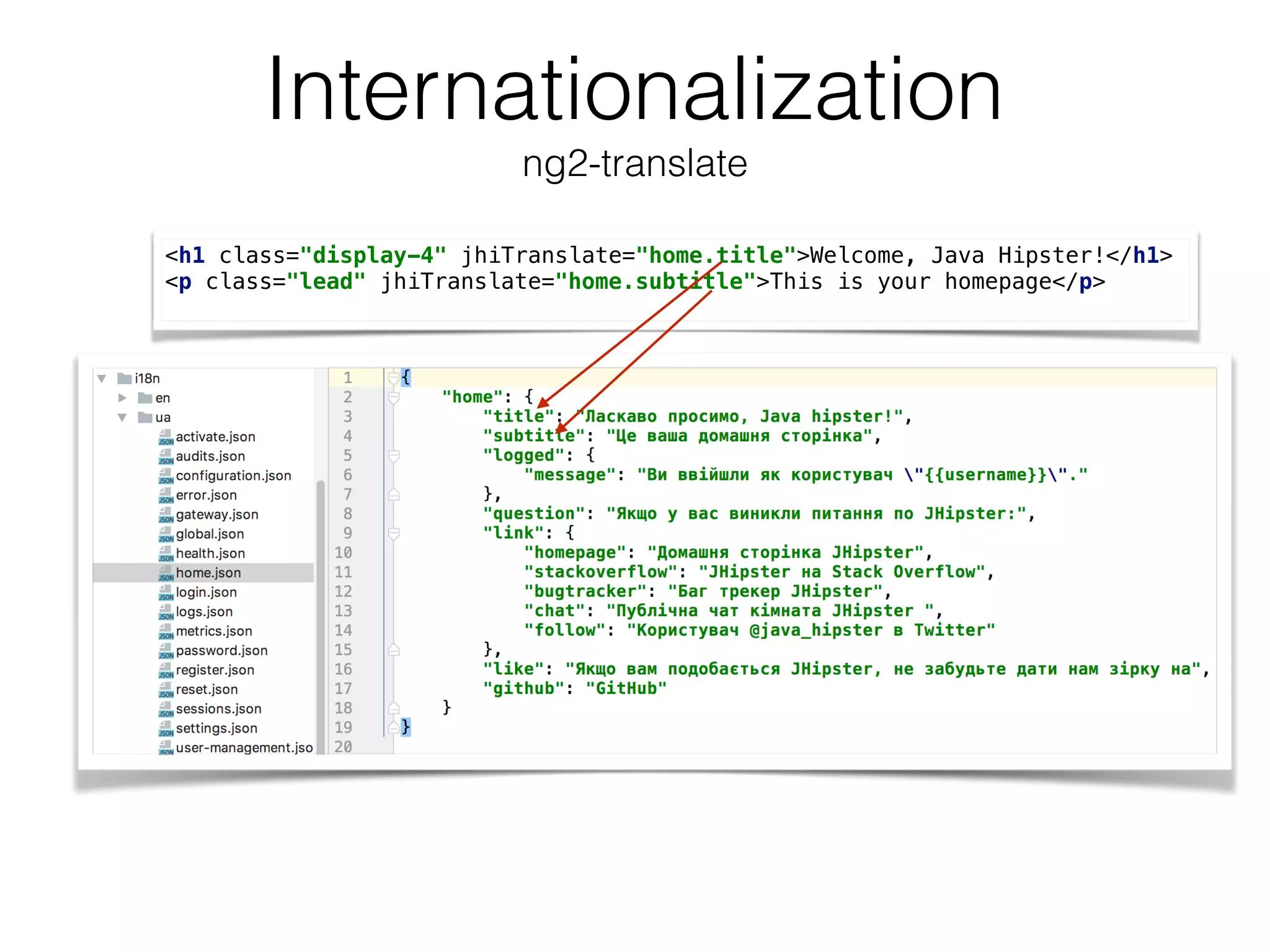Click the "lead" class value
This screenshot has height=952, width=1270.
point(326,281)
